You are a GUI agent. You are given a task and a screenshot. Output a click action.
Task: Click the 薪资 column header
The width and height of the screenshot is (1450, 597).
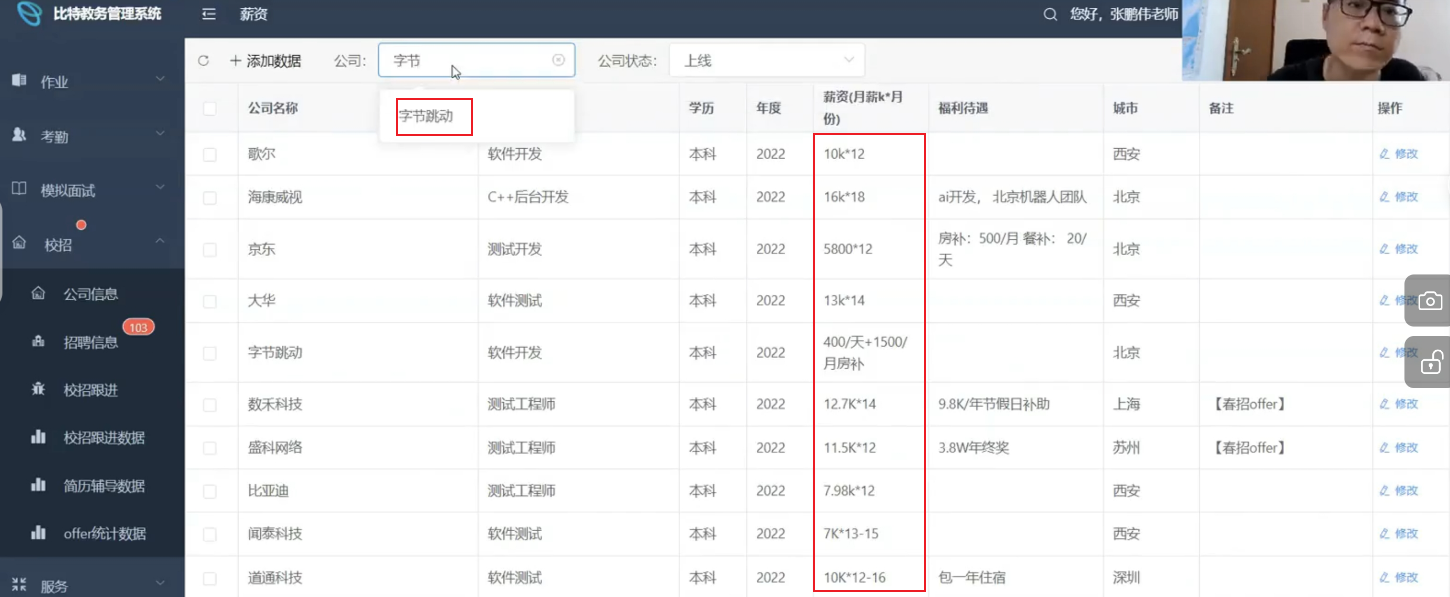865,108
